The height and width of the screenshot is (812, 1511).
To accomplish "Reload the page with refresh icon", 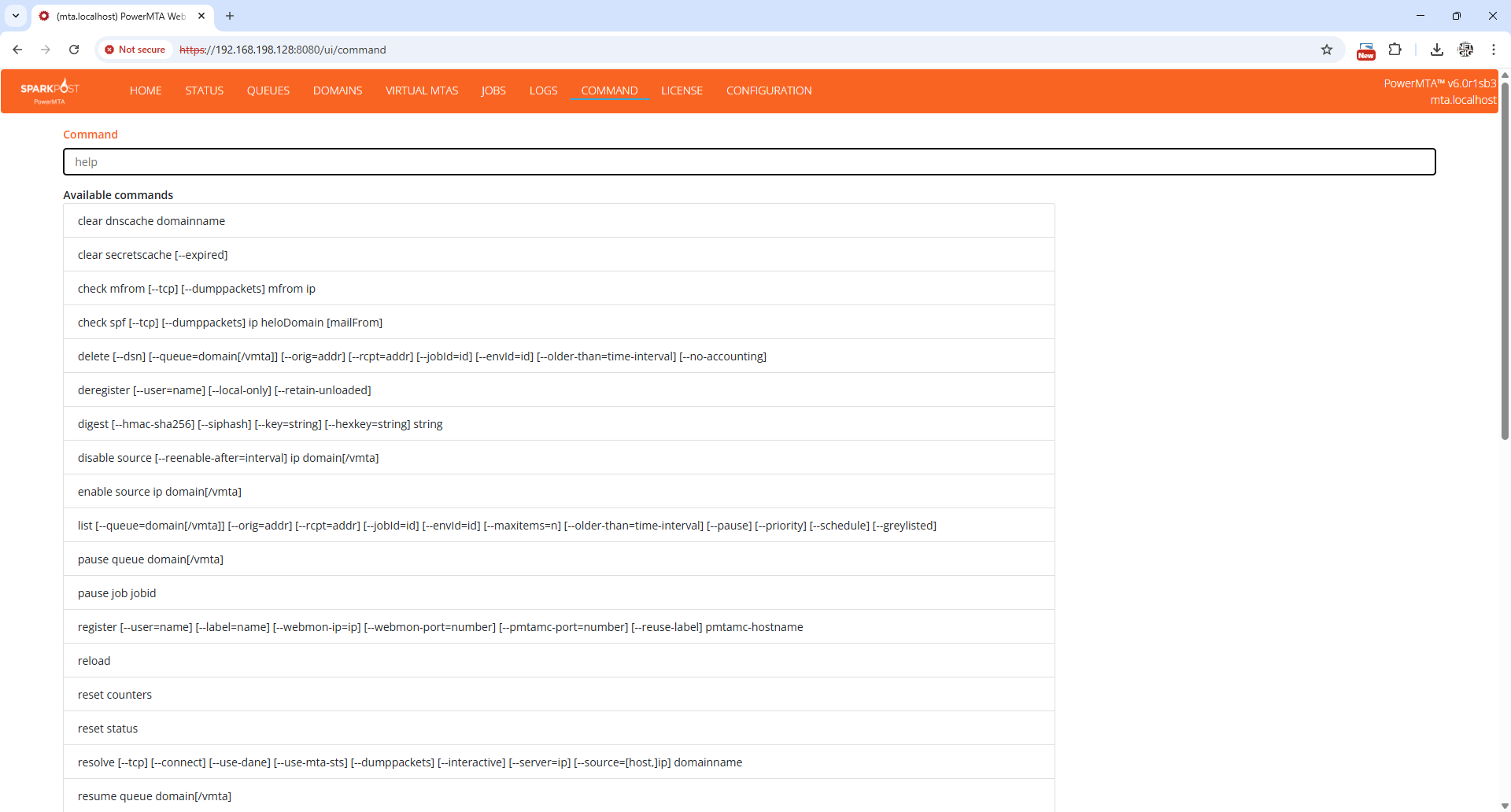I will pos(74,50).
